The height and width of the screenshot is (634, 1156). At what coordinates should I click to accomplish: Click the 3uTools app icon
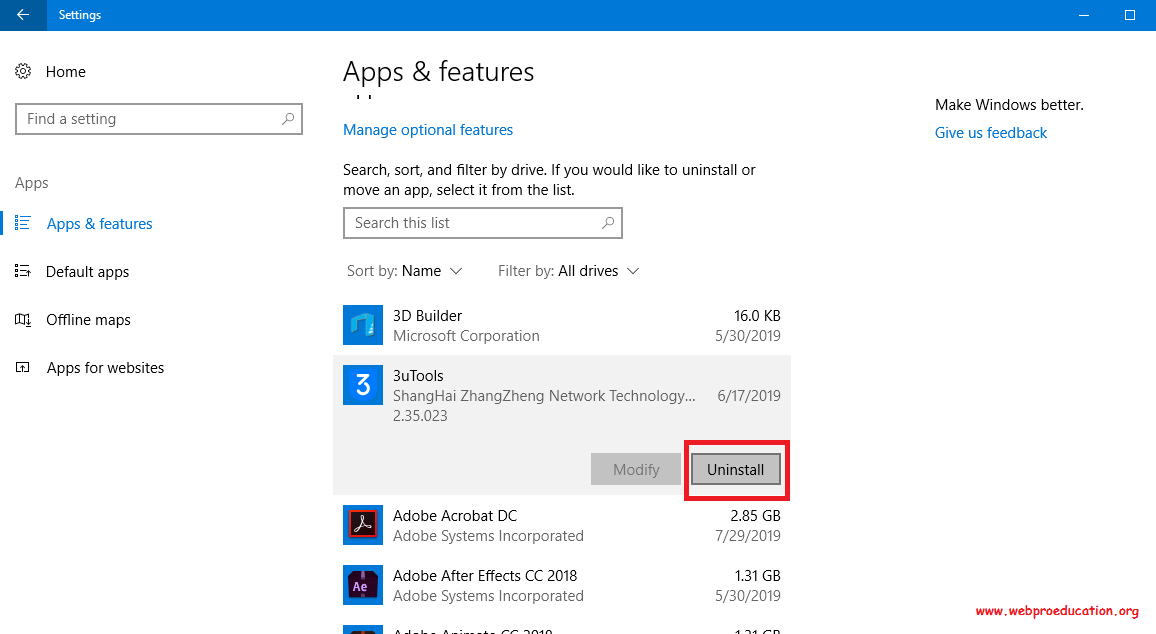coord(363,385)
